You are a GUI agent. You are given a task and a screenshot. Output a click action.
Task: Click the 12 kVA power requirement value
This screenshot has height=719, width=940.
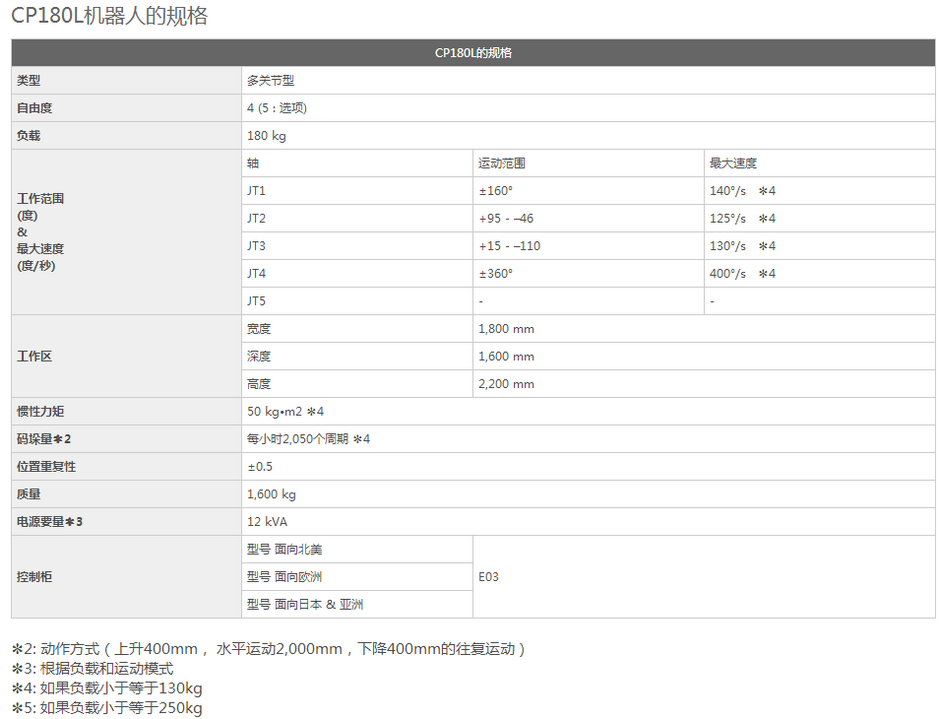[267, 521]
